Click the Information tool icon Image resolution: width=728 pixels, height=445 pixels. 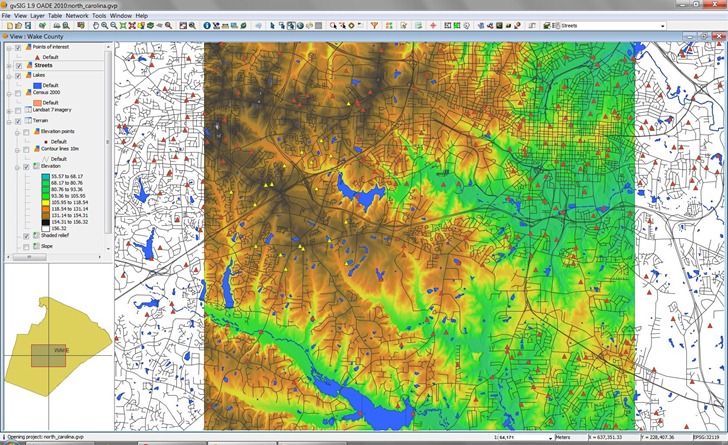click(x=206, y=25)
